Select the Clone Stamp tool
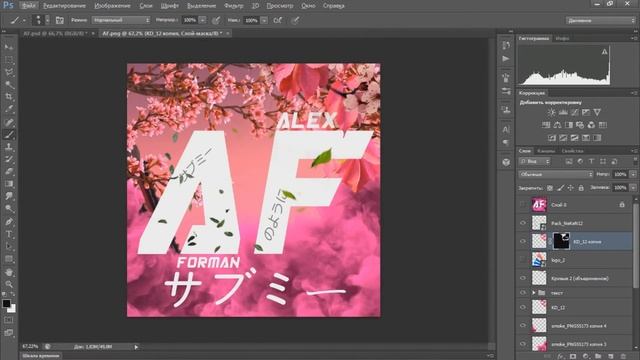Viewport: 640px width, 360px height. pos(9,147)
